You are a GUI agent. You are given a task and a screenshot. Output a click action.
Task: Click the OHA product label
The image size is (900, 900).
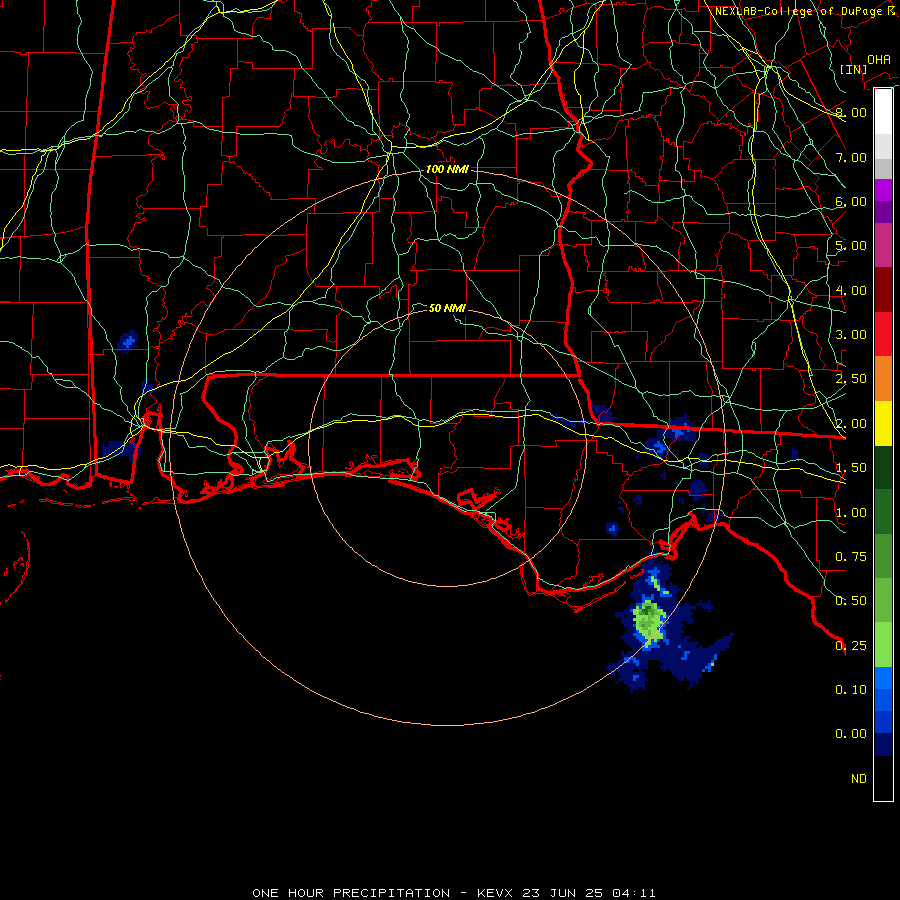(879, 60)
